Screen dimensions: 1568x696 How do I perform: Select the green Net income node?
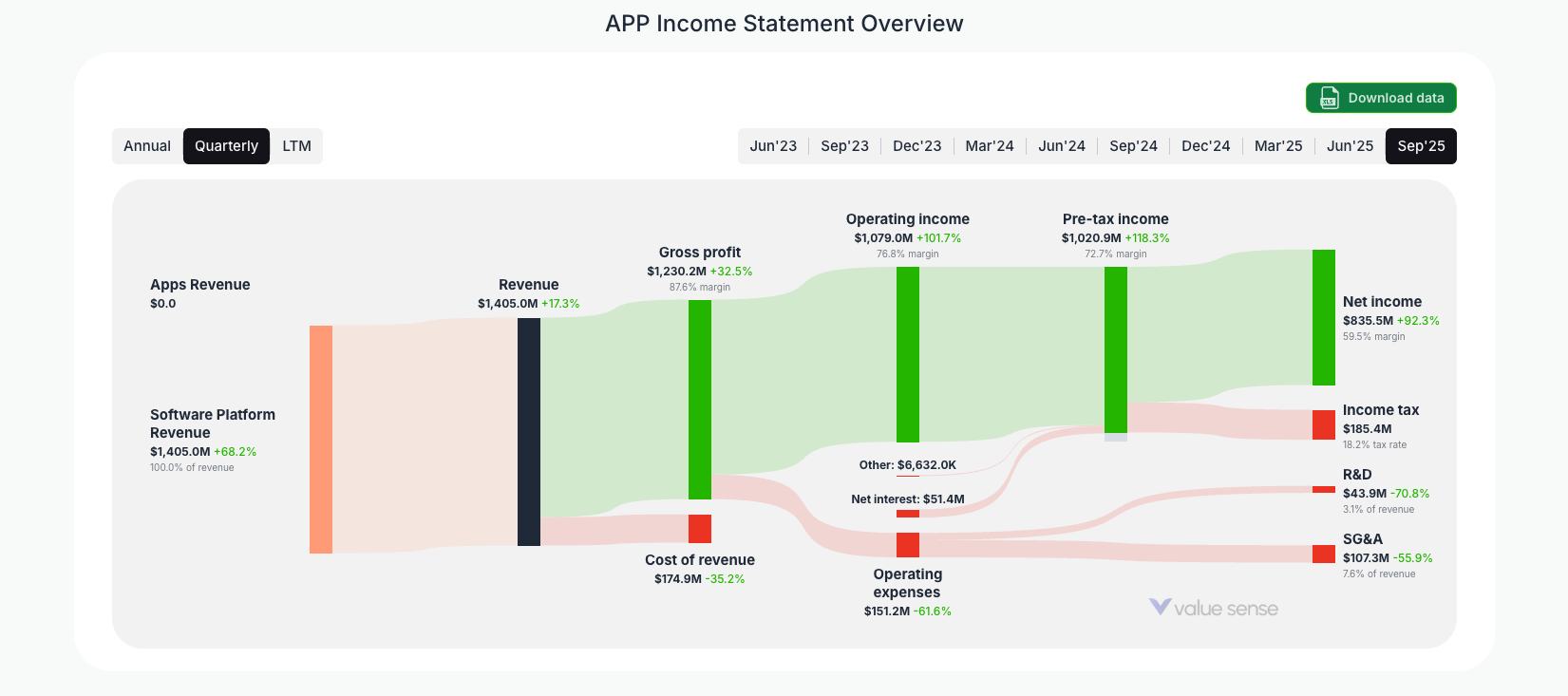point(1323,317)
